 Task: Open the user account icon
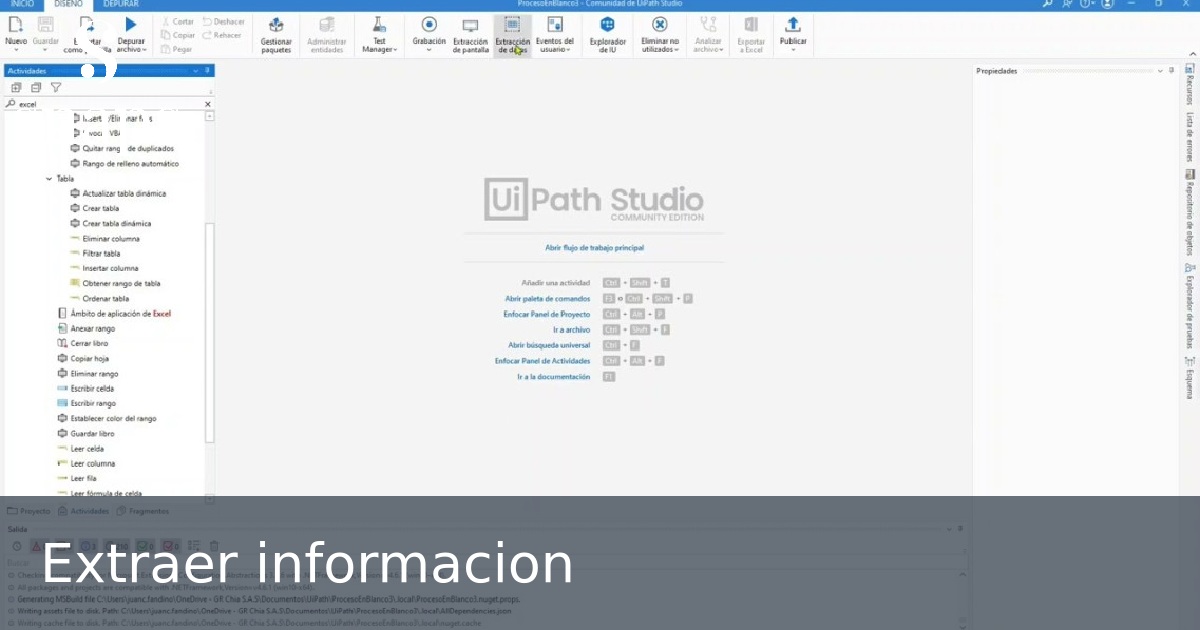click(x=1109, y=4)
